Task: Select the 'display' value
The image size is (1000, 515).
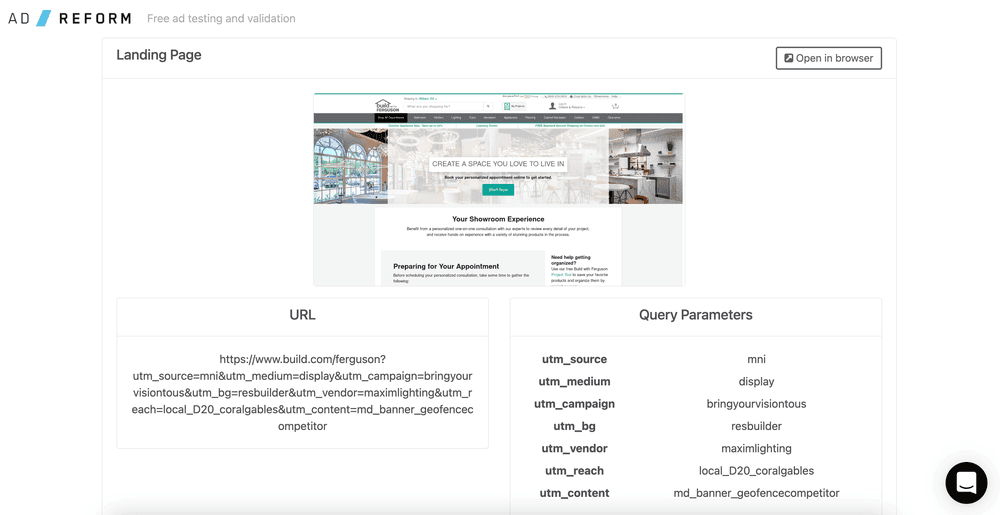Action: [756, 382]
